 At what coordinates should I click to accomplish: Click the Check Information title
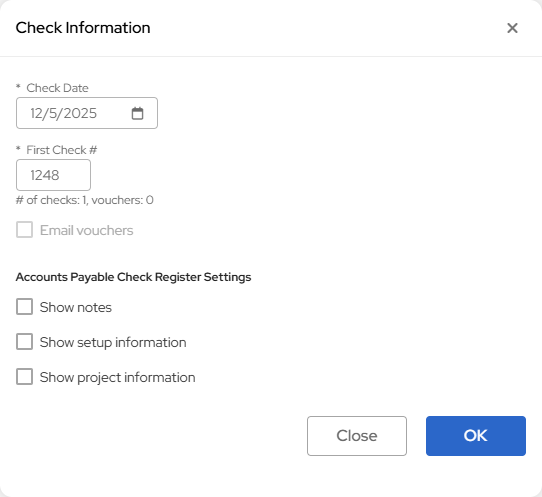click(83, 28)
